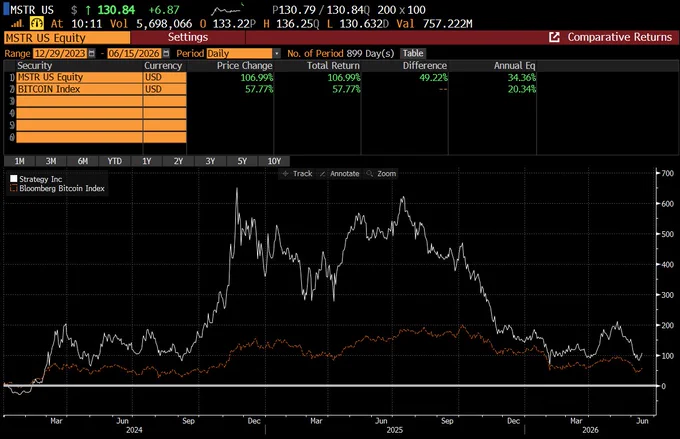Select the 6M range tab
Screen dimensions: 680x439
pyautogui.click(x=83, y=161)
